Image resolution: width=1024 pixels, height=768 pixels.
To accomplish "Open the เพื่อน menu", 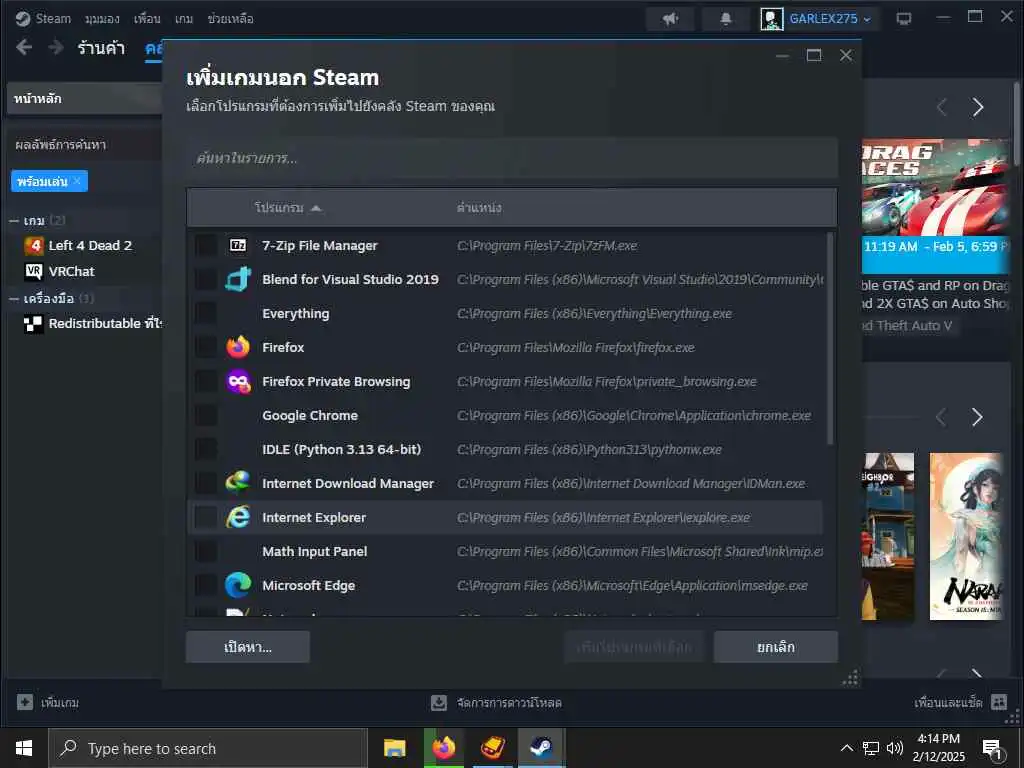I will pyautogui.click(x=147, y=19).
